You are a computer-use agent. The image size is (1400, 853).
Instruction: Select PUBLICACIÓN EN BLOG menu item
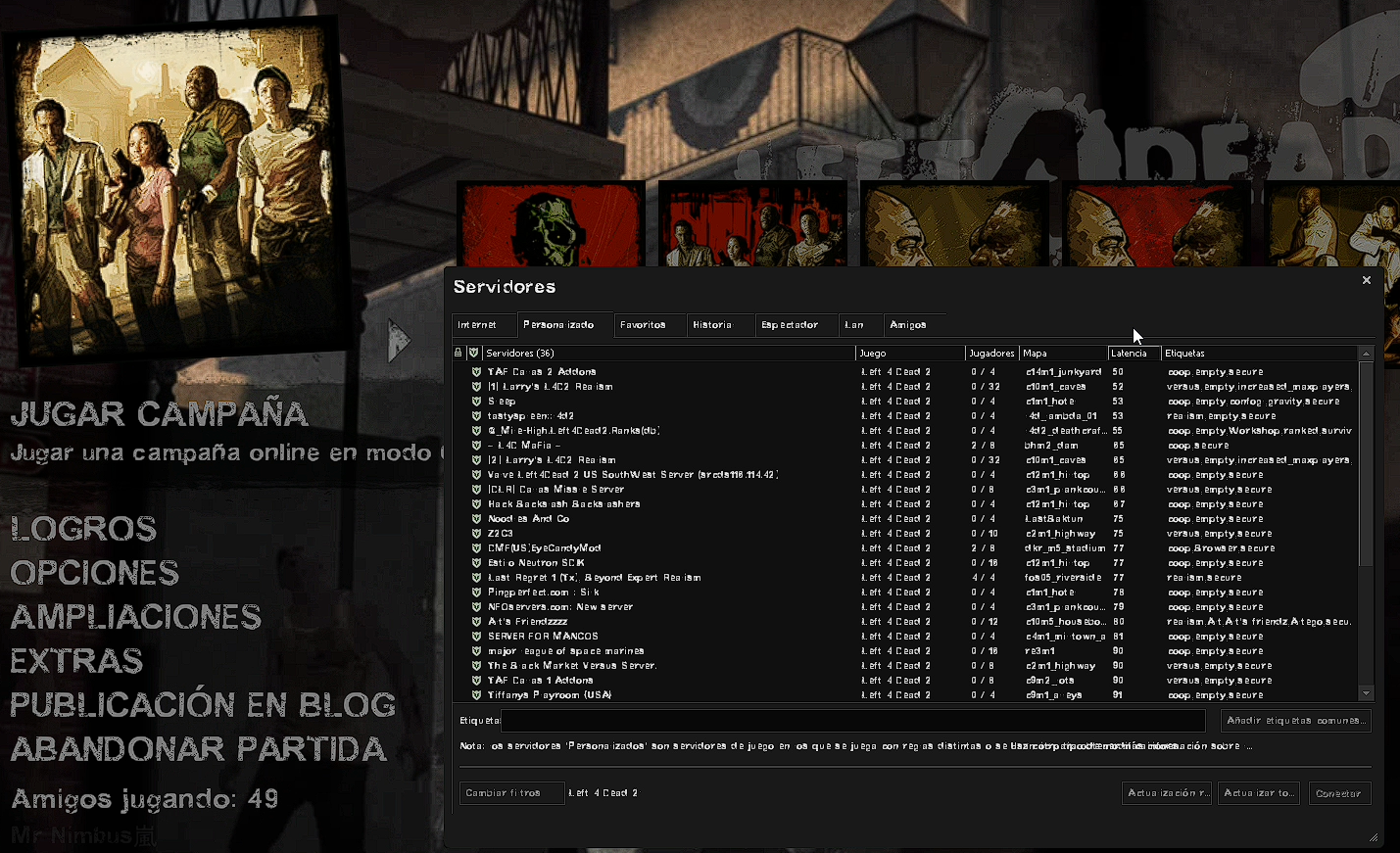[x=203, y=705]
